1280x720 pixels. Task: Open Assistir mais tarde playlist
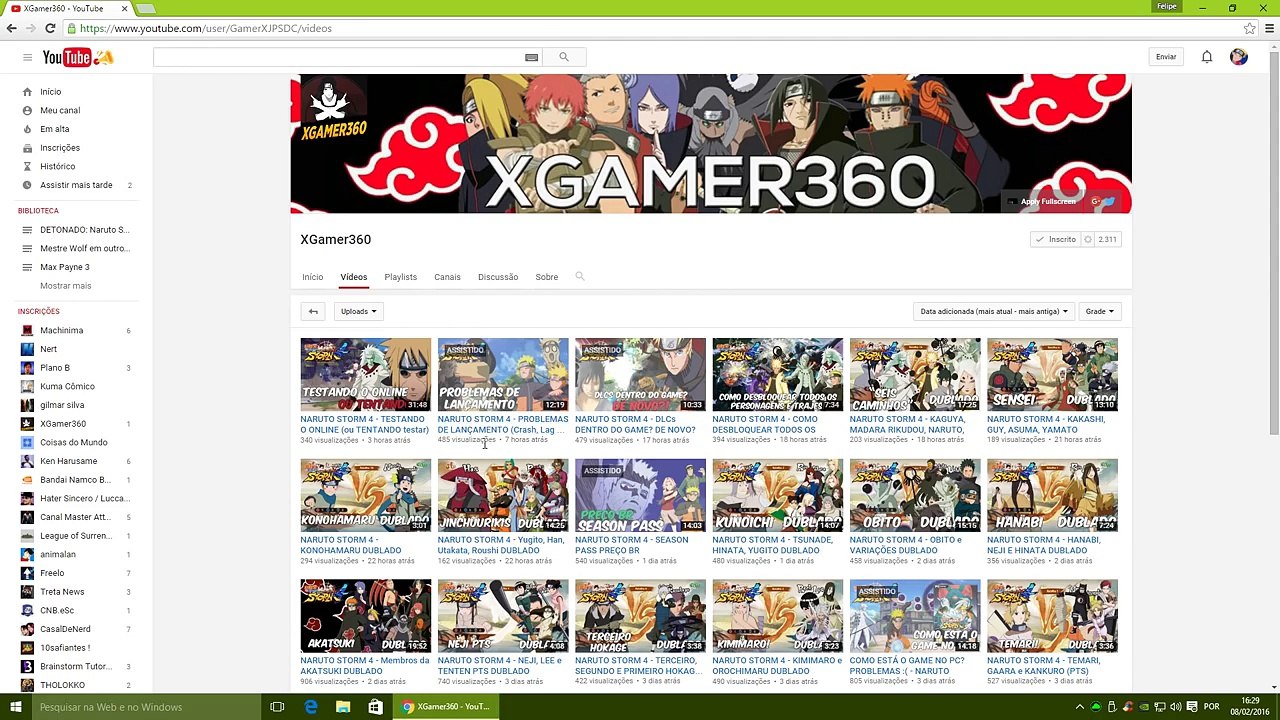(76, 185)
